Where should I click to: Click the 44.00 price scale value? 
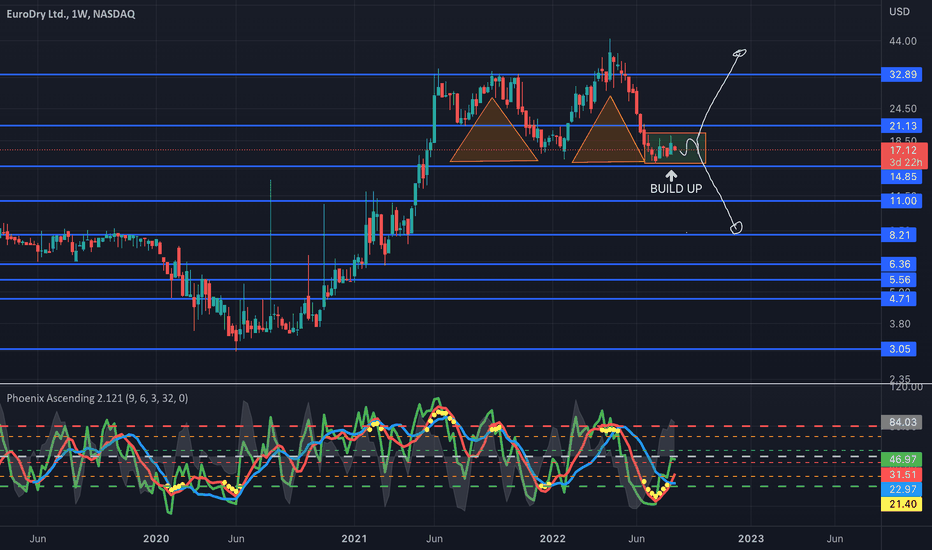click(902, 41)
